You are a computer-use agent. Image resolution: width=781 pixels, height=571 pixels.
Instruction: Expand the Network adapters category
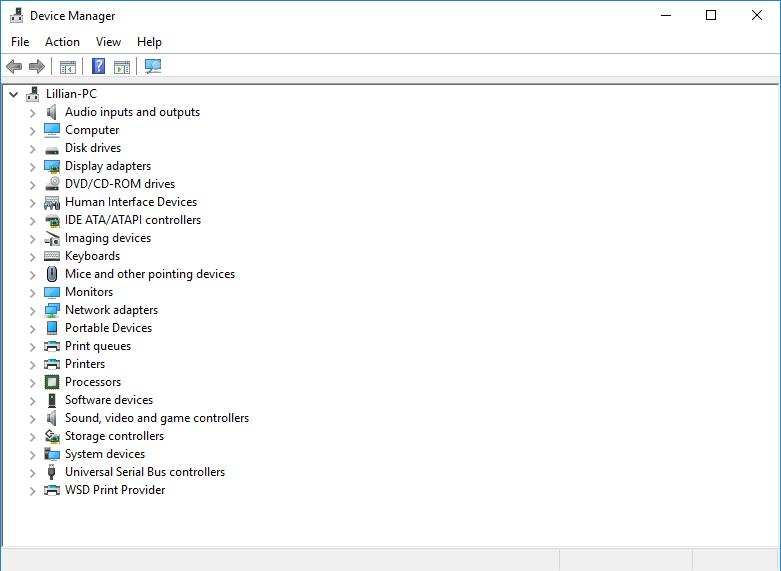[x=32, y=310]
